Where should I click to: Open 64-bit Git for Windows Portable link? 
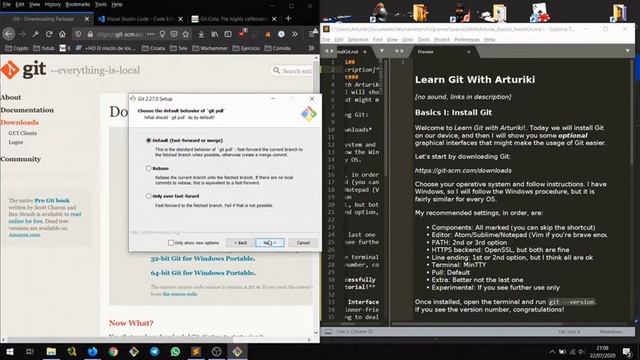(203, 273)
